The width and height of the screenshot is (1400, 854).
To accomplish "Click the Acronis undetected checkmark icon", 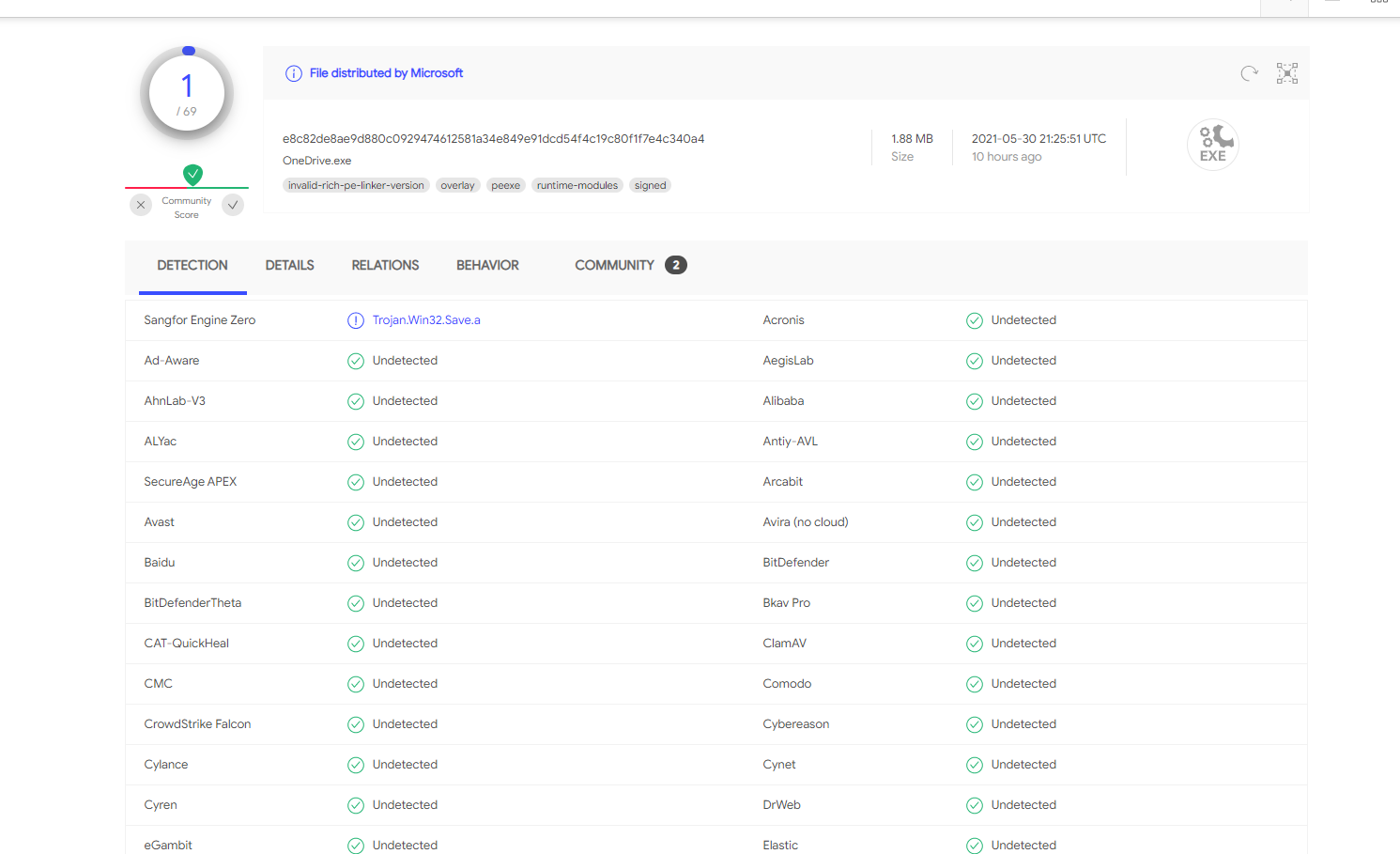I will [x=975, y=320].
